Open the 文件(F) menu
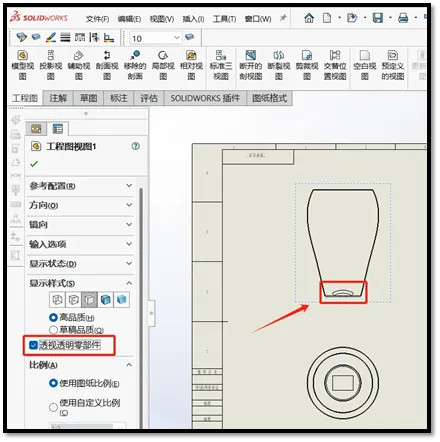This screenshot has width=440, height=442. click(97, 19)
